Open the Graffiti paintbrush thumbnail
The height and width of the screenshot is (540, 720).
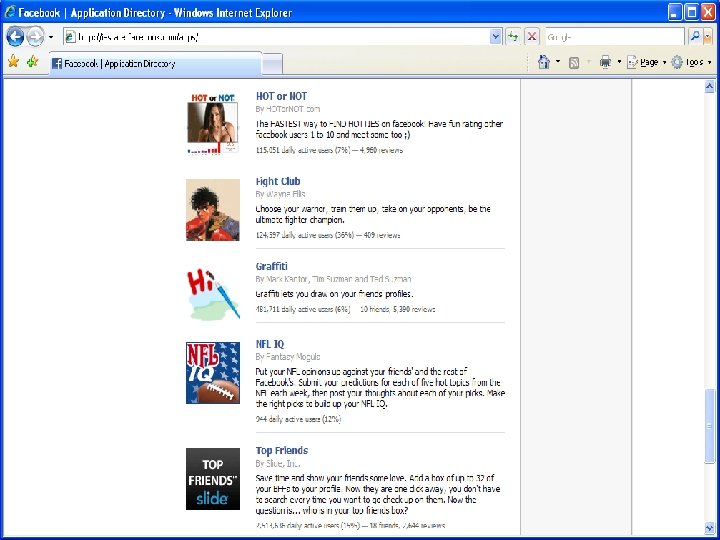(213, 294)
